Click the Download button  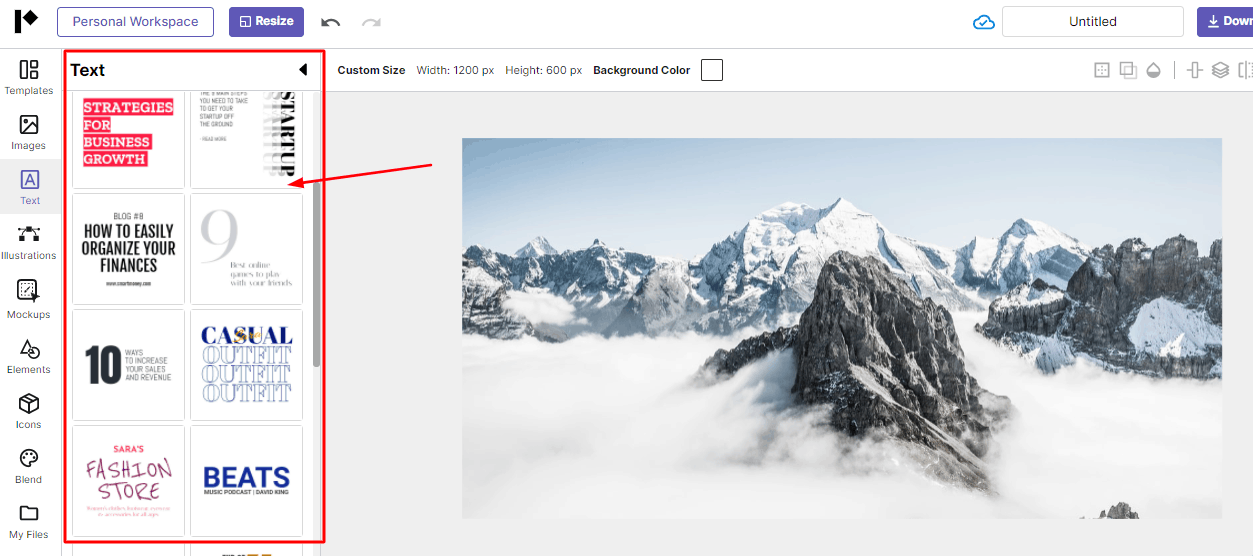(1226, 21)
